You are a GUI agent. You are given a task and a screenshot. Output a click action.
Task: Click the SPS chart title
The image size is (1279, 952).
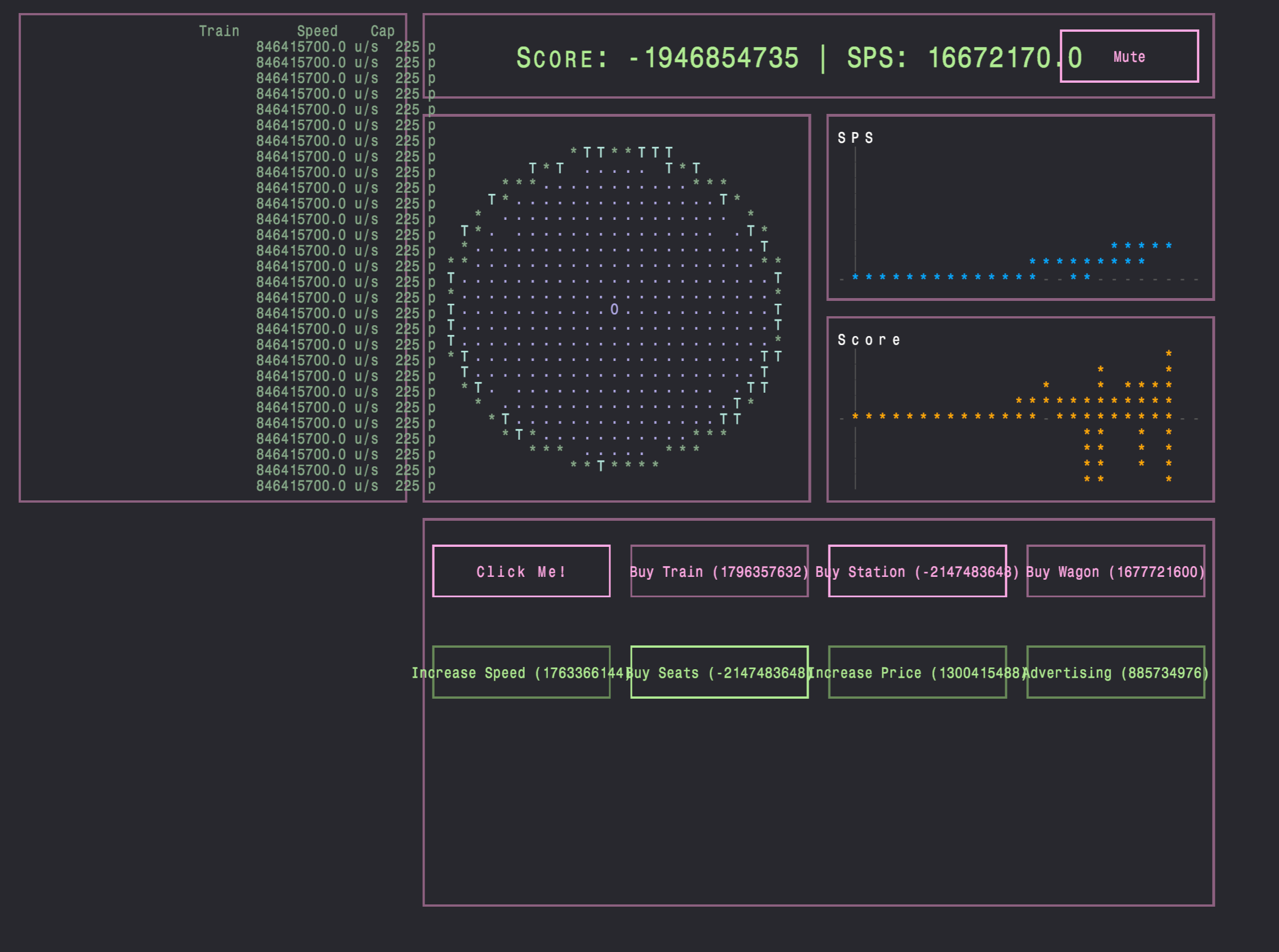[855, 138]
